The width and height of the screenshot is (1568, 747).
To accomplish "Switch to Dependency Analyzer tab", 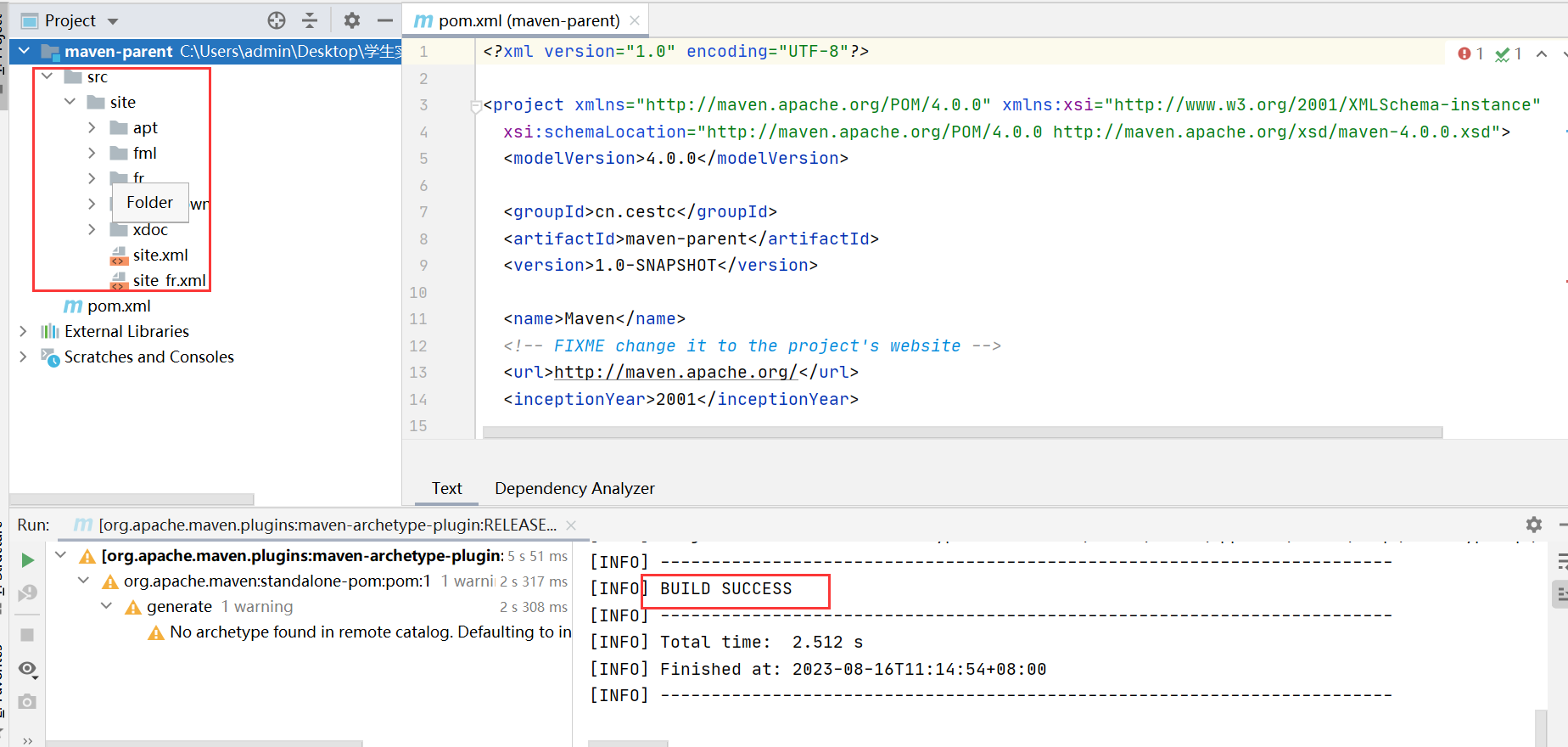I will pyautogui.click(x=574, y=488).
